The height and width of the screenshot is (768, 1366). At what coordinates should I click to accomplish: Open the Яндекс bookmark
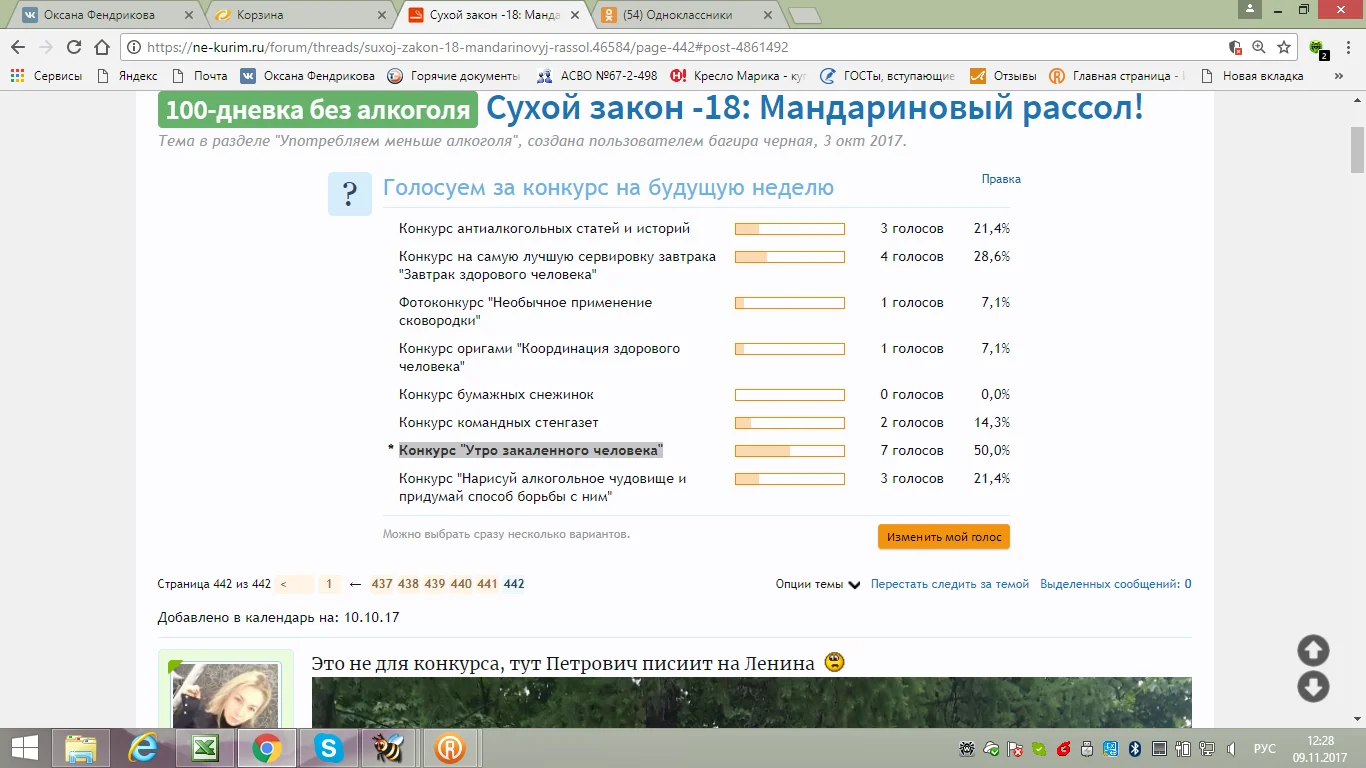(128, 76)
